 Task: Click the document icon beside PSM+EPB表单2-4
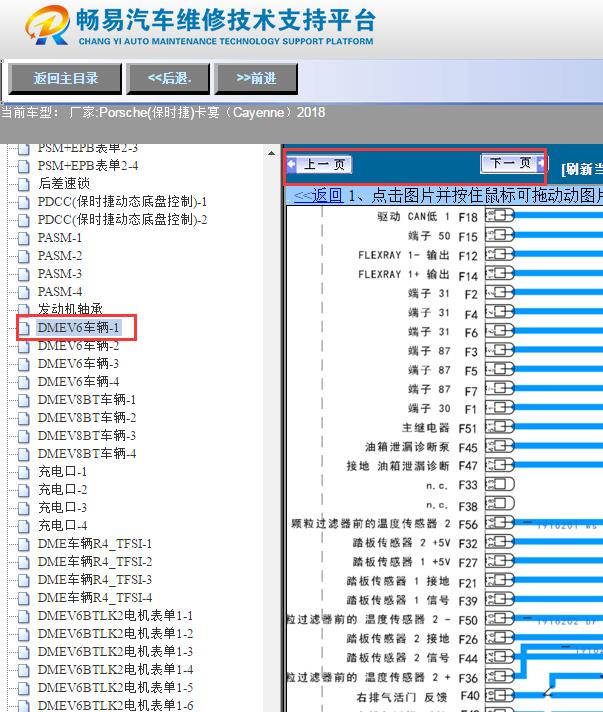tap(24, 166)
